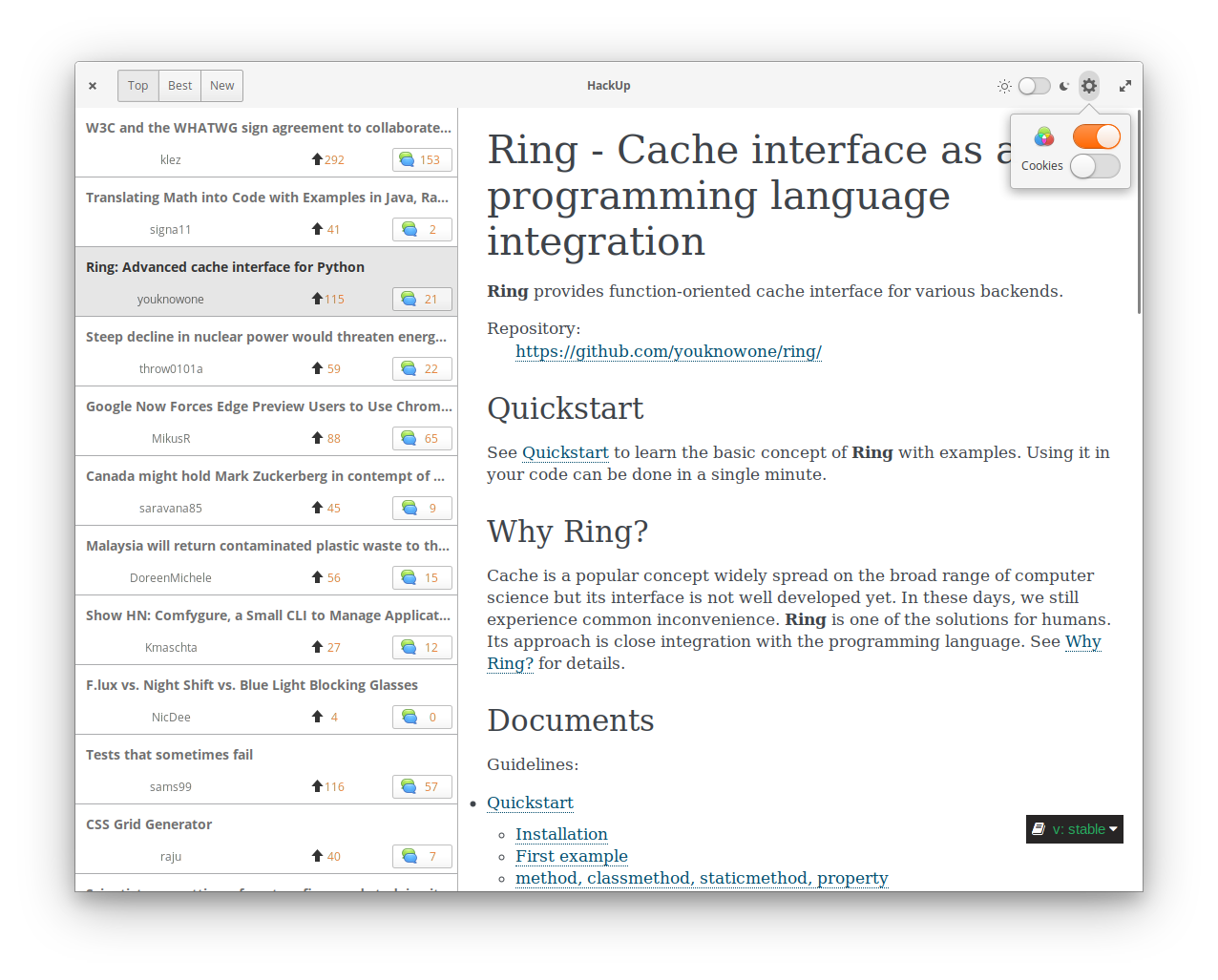Screen dimensions: 1218x980
Task: Click upvote arrow for CSS Grid Generator
Action: (x=317, y=856)
